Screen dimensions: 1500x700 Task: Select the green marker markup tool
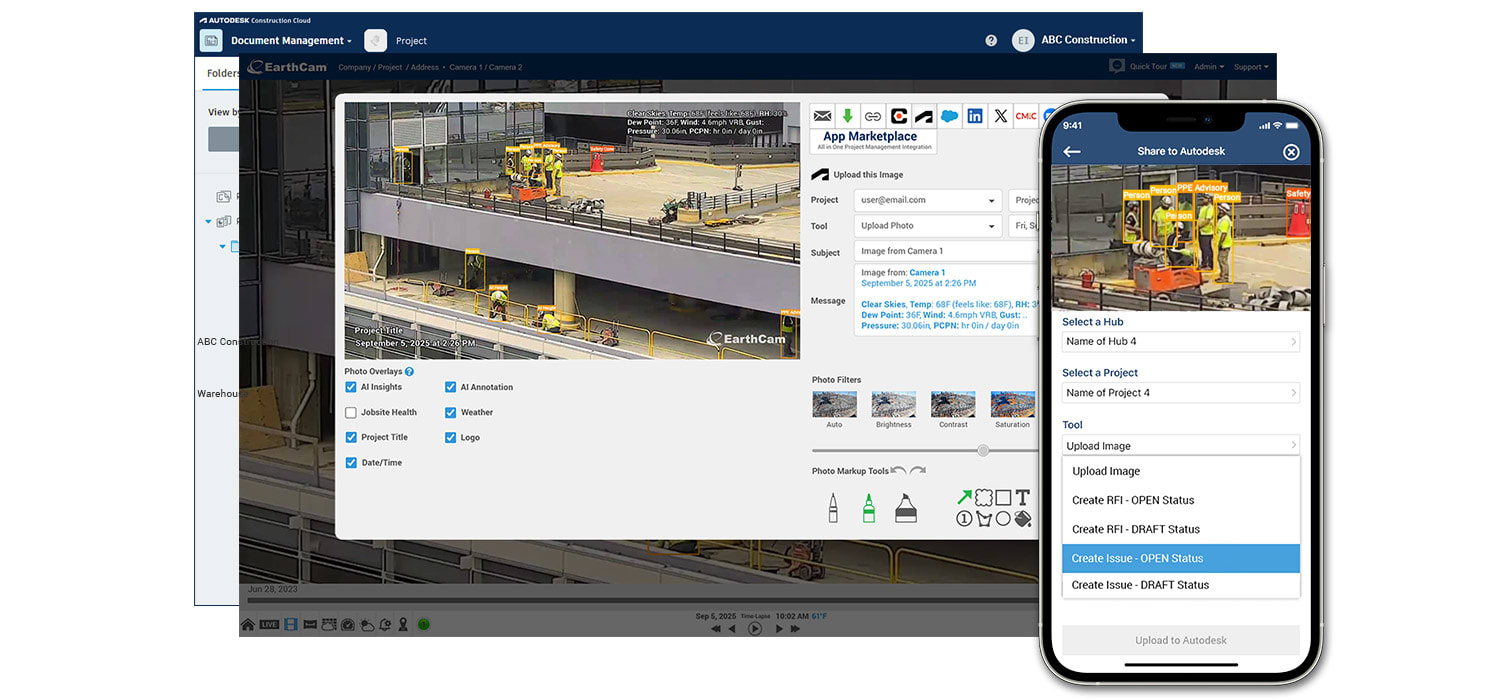(x=868, y=508)
